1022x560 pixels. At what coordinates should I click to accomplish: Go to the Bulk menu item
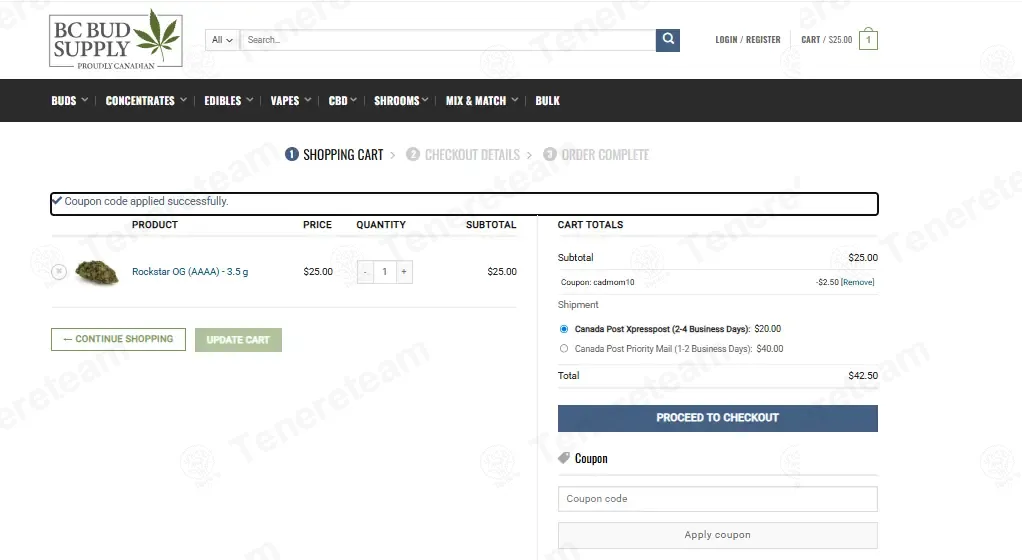(548, 100)
